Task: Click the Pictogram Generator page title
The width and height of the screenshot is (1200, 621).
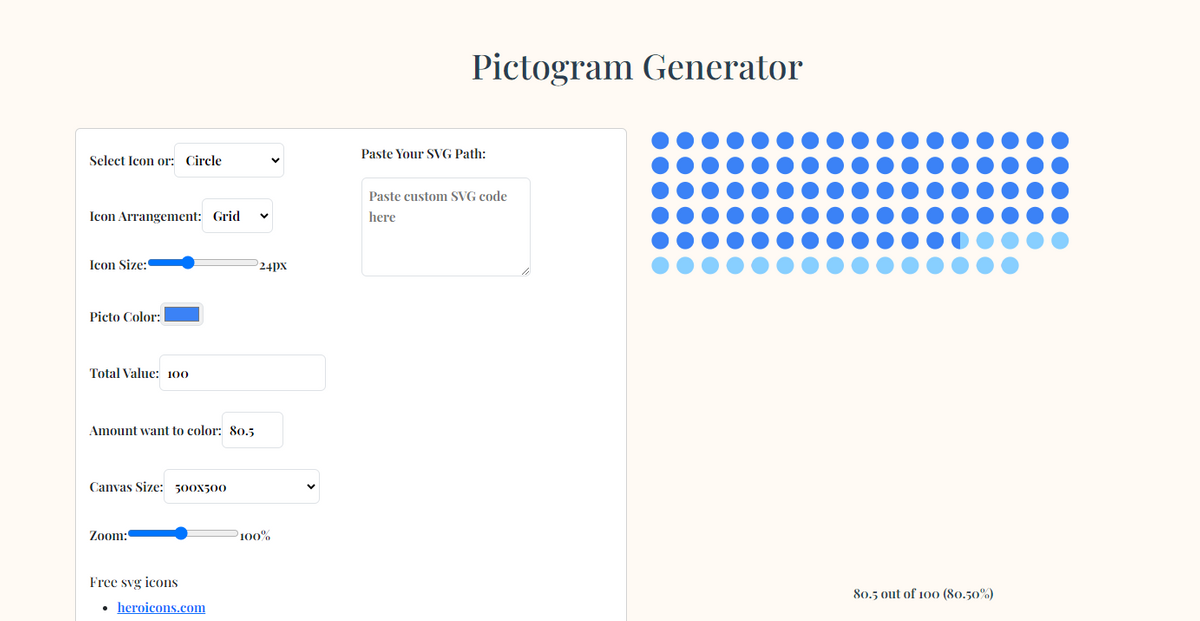Action: tap(637, 66)
